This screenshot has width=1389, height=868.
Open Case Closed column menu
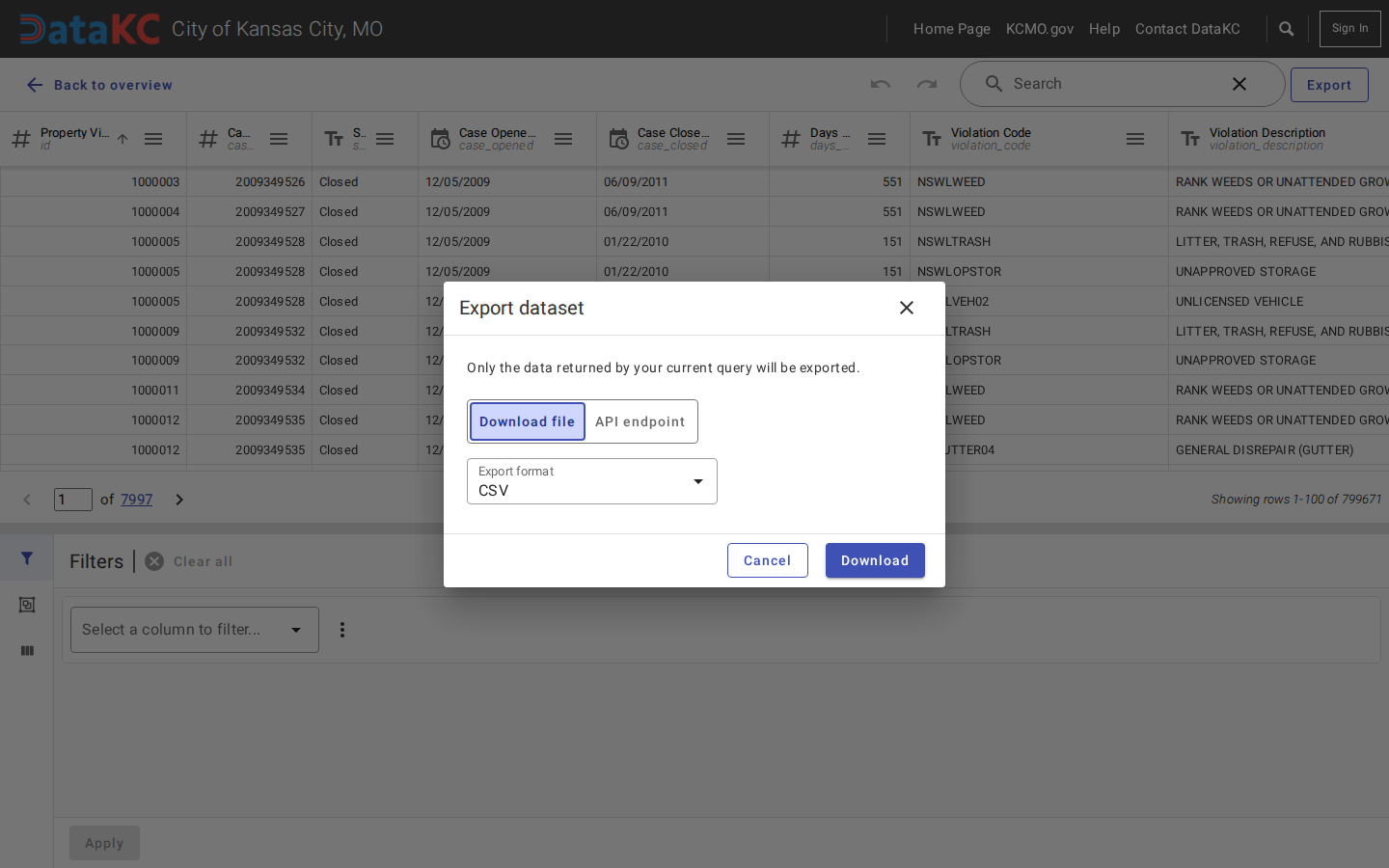[x=736, y=139]
